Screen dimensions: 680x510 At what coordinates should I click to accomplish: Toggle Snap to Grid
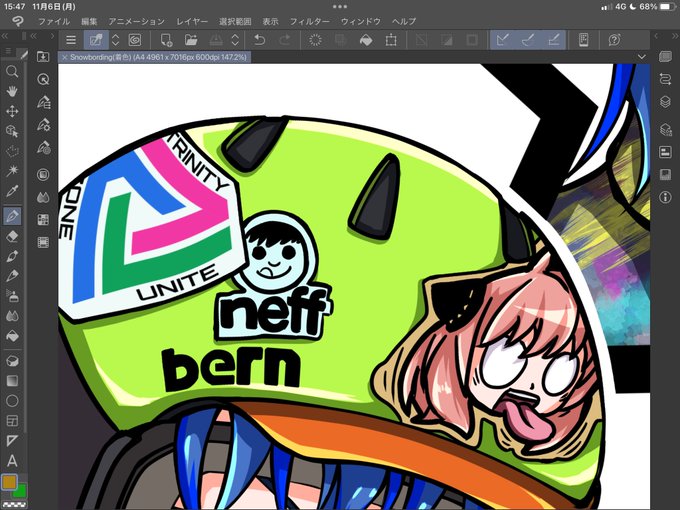[x=553, y=40]
